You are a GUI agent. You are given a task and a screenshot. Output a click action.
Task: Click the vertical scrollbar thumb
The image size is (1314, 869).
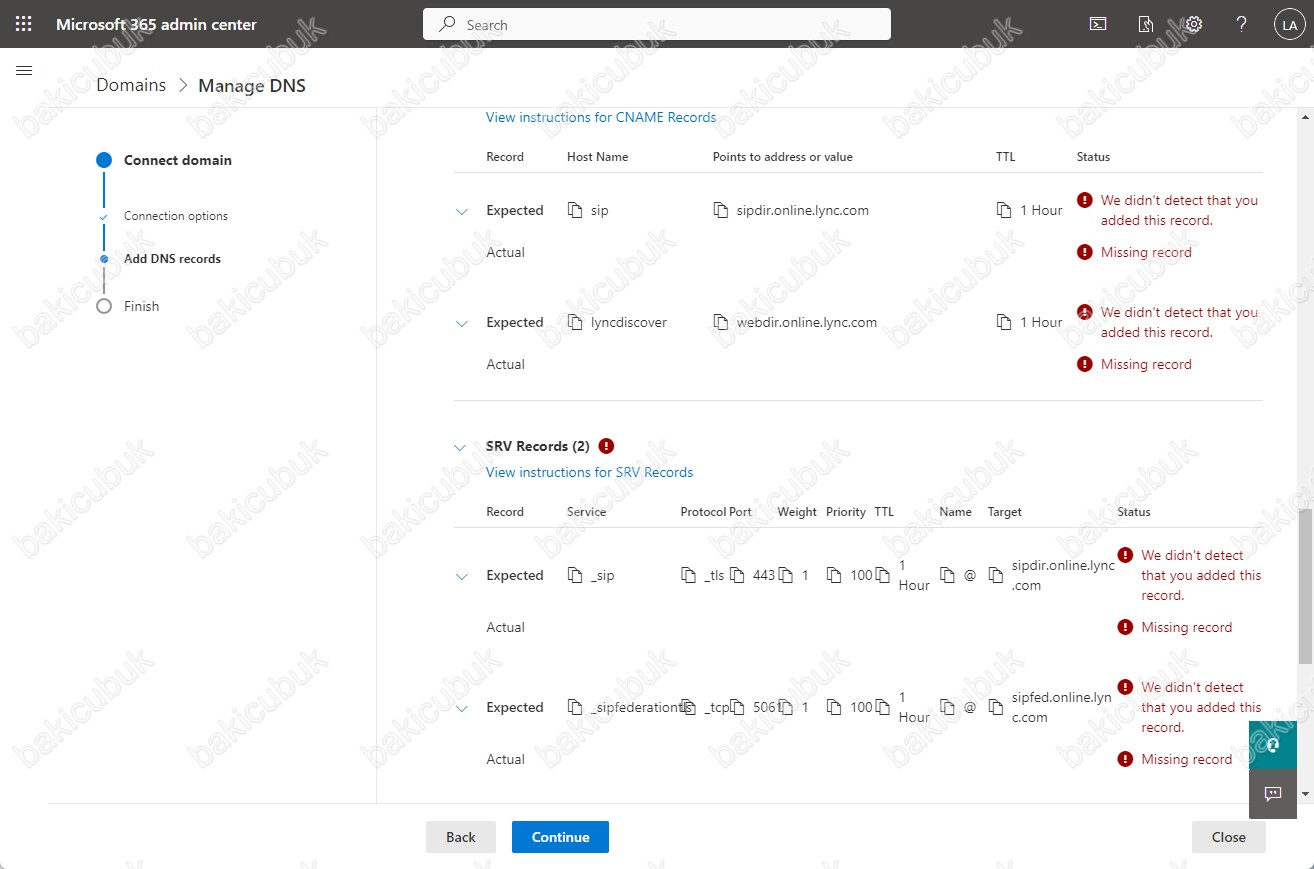1304,586
